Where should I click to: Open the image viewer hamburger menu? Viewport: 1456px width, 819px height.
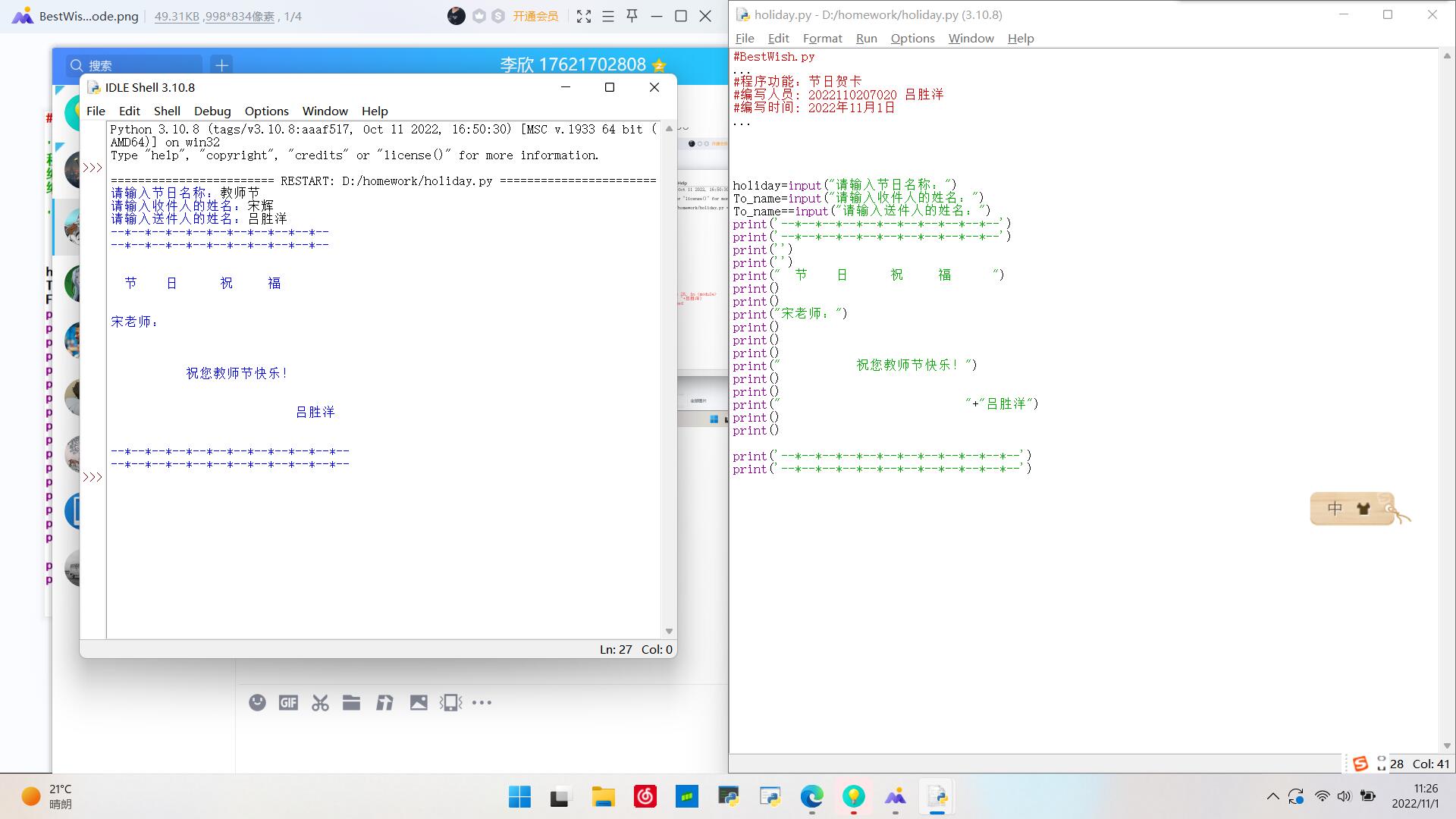click(607, 16)
